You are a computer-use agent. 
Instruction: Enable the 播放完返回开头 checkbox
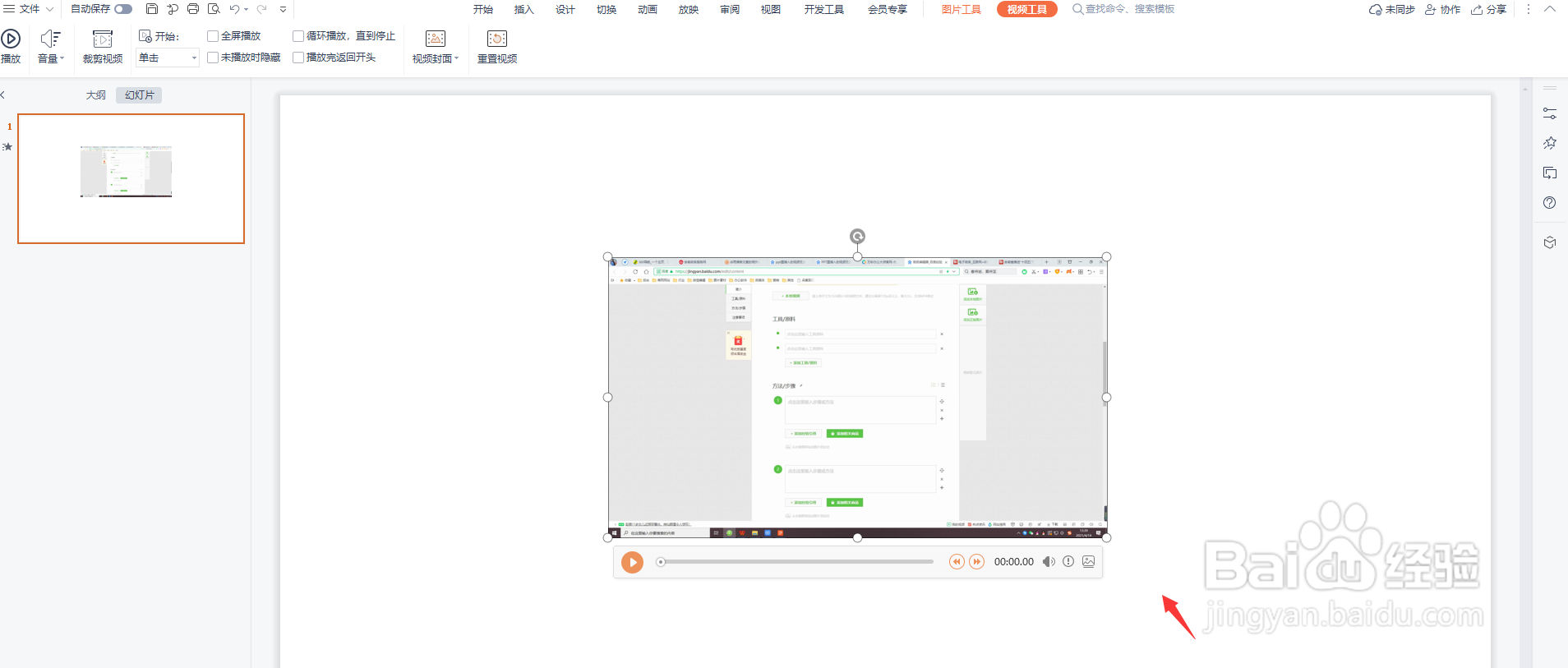tap(298, 58)
